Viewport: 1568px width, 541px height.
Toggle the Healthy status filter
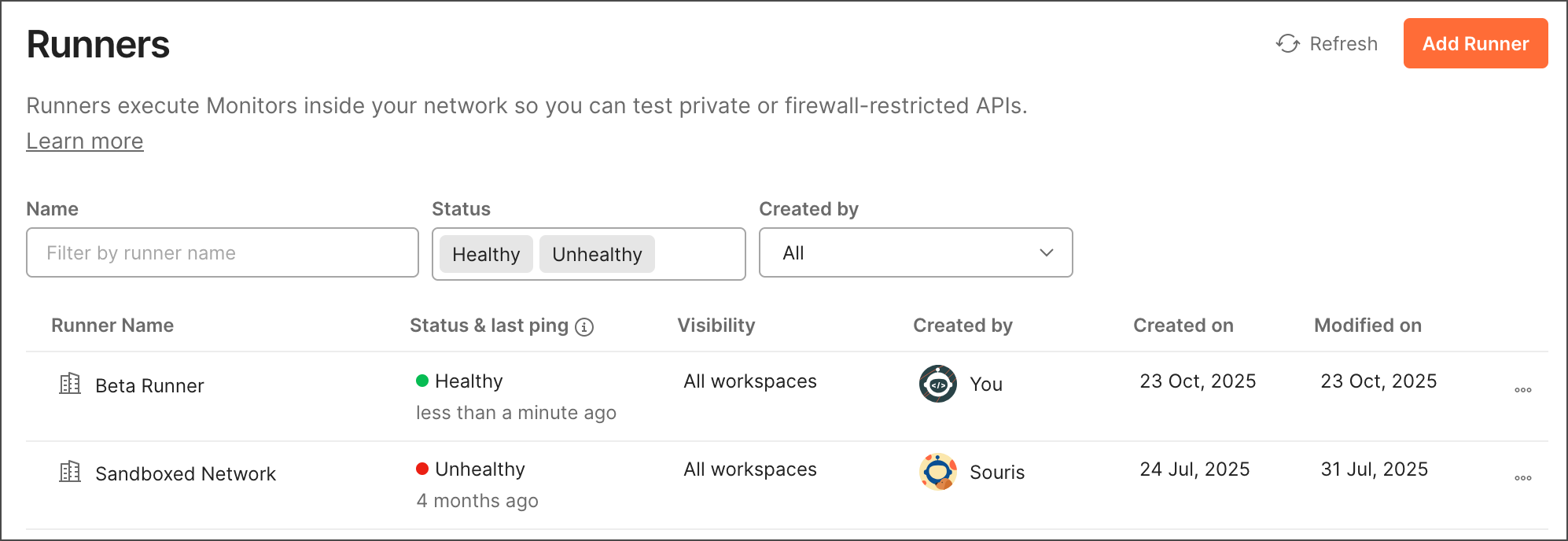click(485, 253)
